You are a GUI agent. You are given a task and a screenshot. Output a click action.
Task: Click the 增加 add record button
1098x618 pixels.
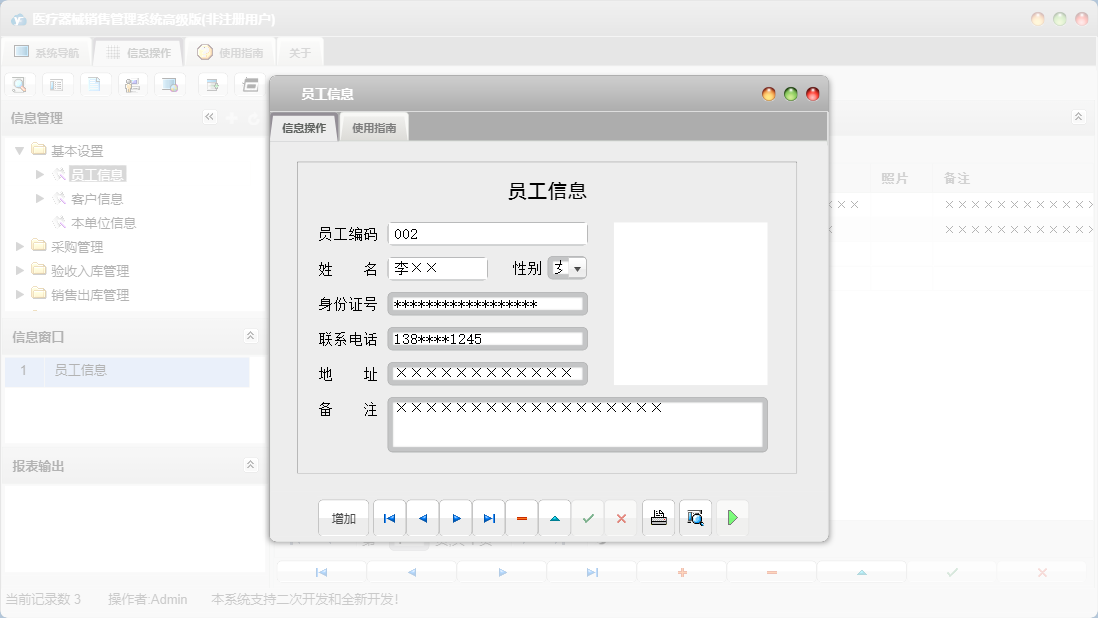tap(343, 517)
